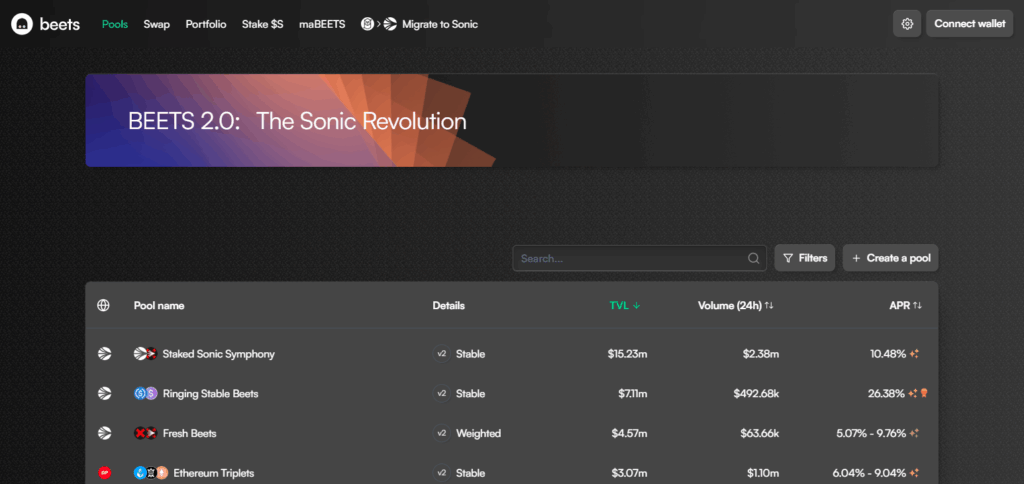Click Sonic chain icon for Fresh Beets

point(104,433)
